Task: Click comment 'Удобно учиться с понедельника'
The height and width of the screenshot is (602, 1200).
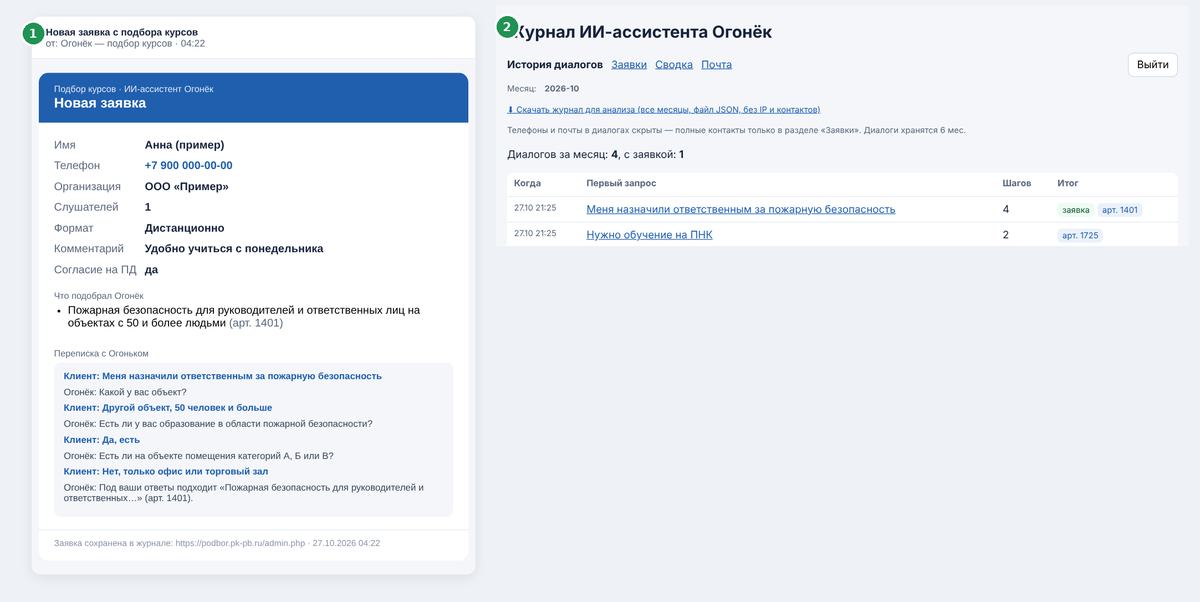Action: click(x=234, y=248)
